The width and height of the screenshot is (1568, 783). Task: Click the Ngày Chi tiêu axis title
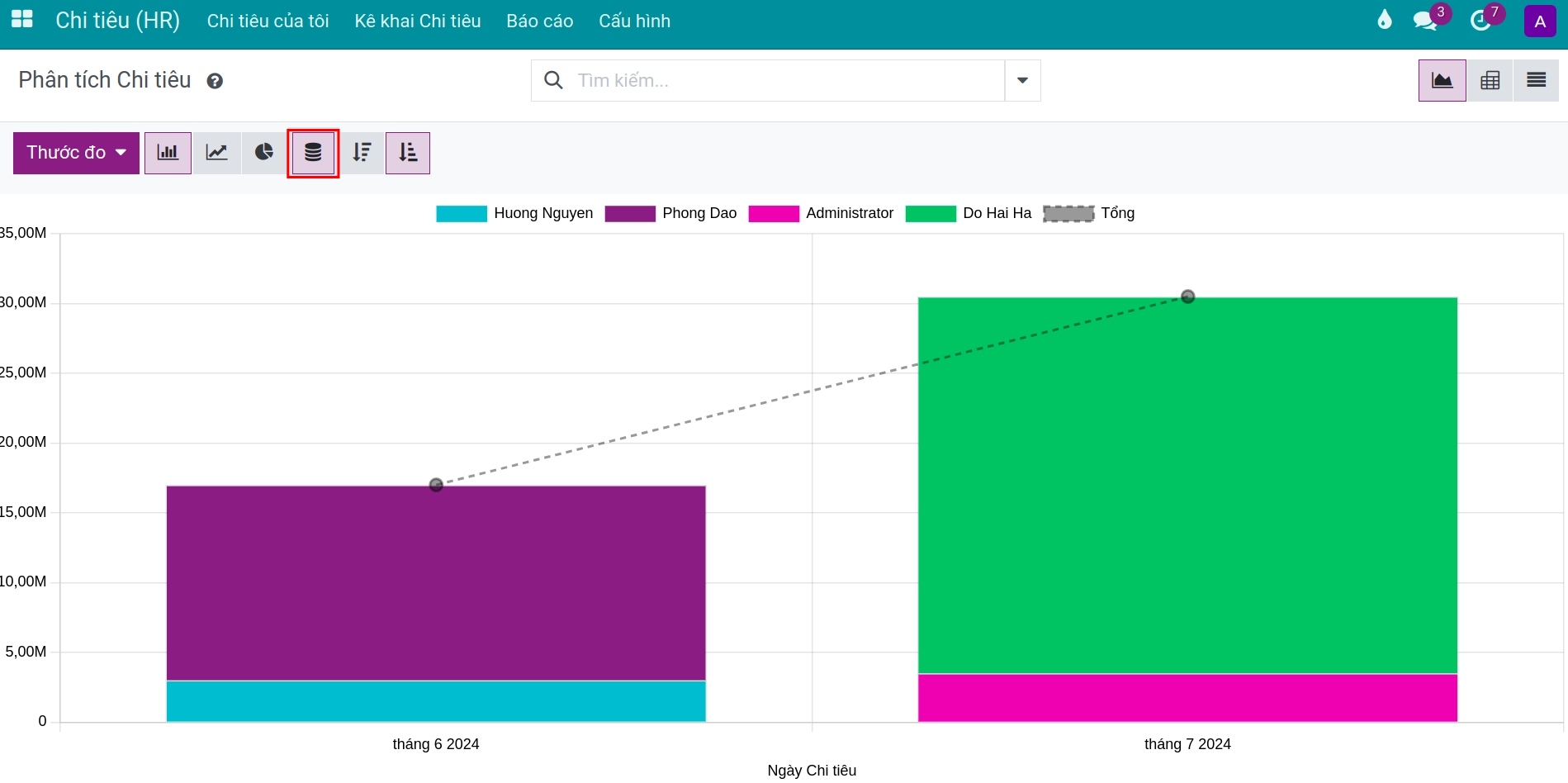(812, 771)
